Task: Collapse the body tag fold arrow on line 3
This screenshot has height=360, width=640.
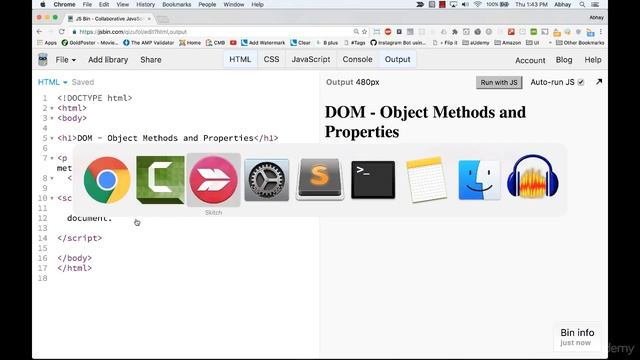Action: tap(52, 118)
